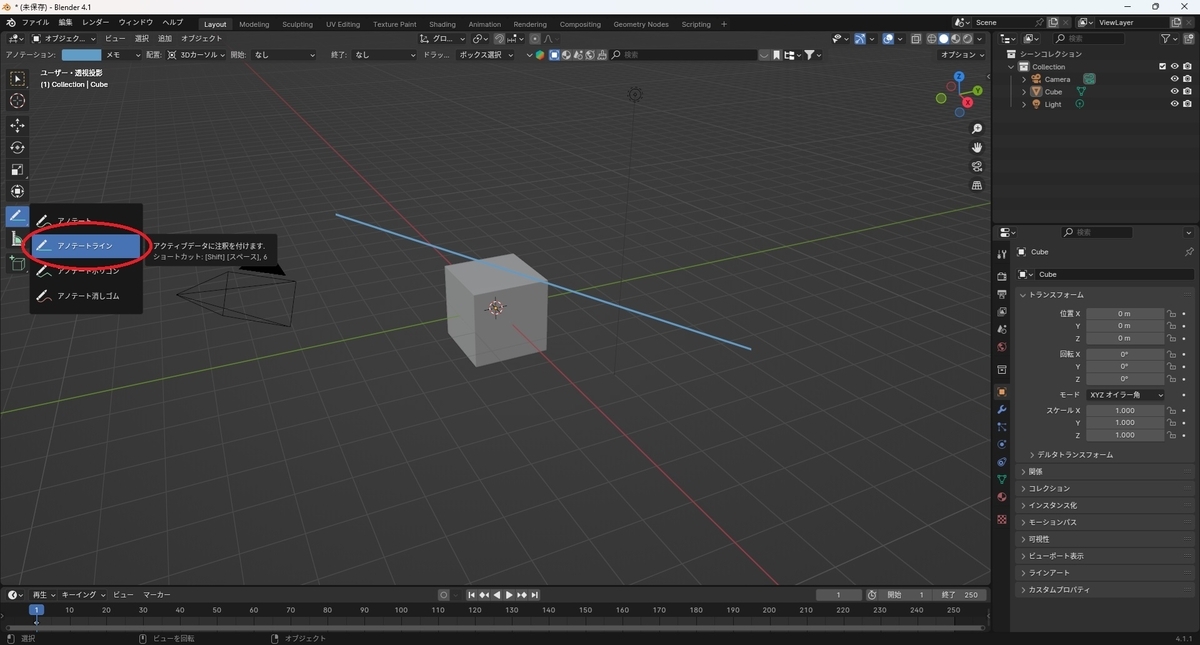Open the Modifiers wrench properties tab
This screenshot has width=1200, height=645.
1001,409
